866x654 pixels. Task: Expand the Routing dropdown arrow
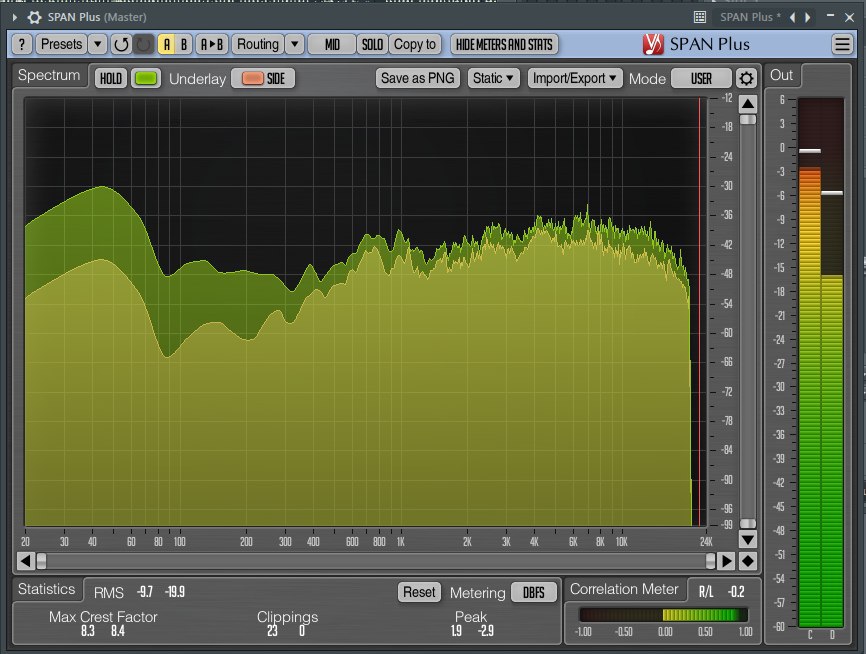295,44
